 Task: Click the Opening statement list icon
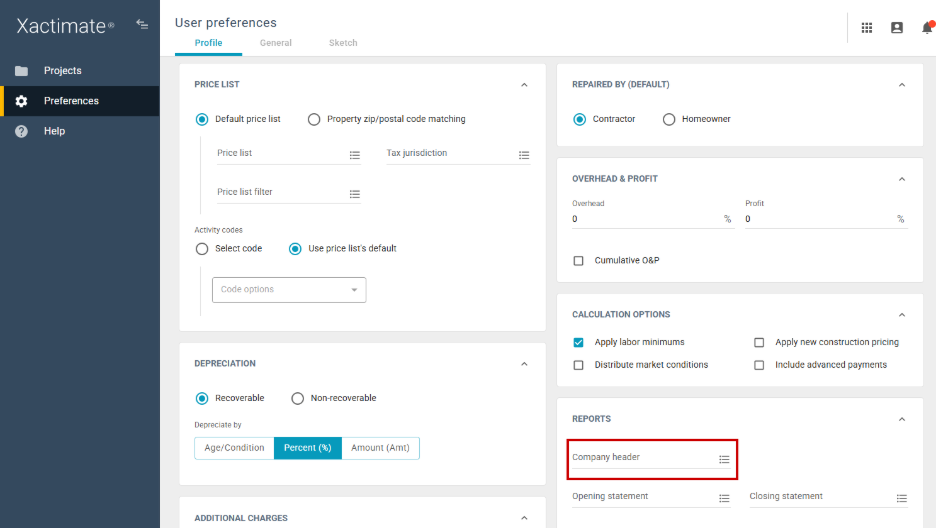pos(724,498)
